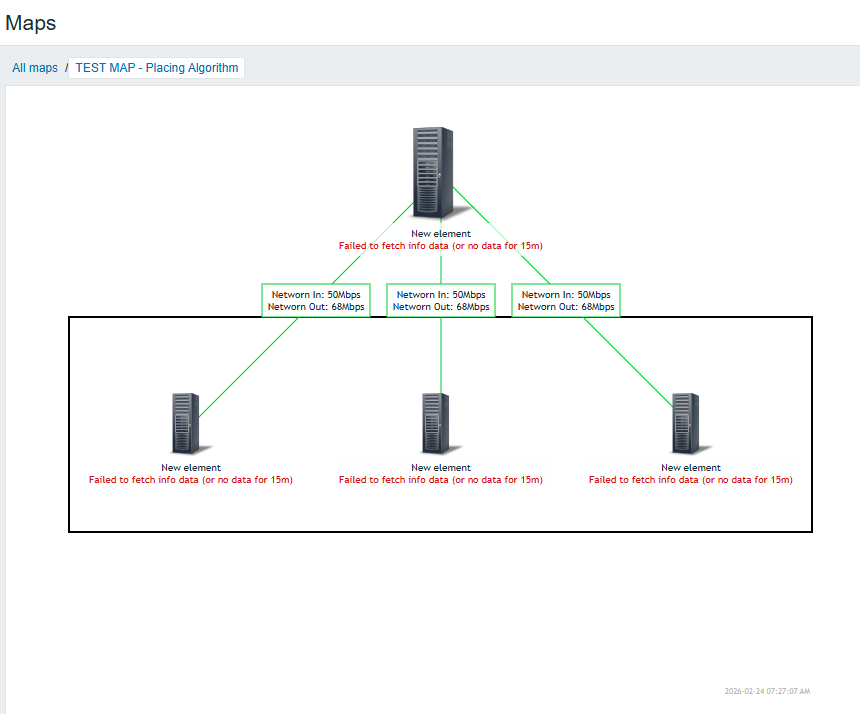Click the left link's Network In/Out label
This screenshot has height=714, width=860.
(x=316, y=301)
